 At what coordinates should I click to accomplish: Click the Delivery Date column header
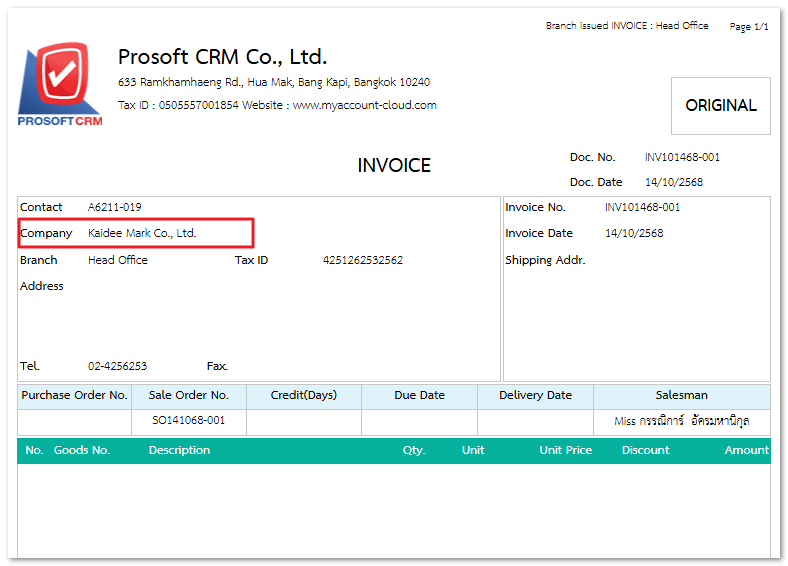click(535, 395)
